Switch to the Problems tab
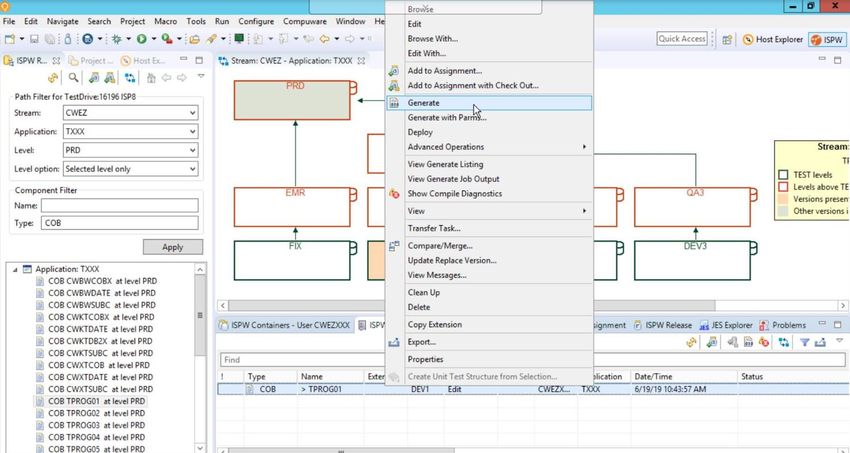The image size is (850, 453). (783, 325)
